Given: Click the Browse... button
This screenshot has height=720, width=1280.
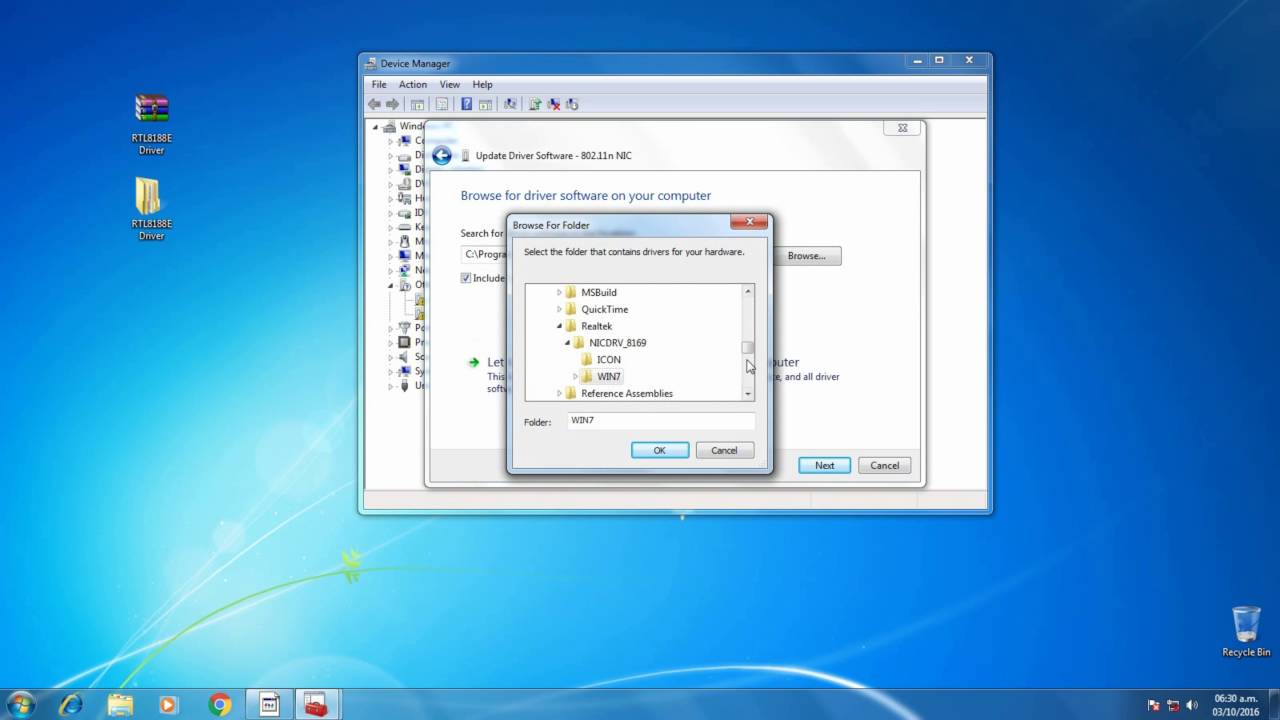Looking at the screenshot, I should point(806,256).
